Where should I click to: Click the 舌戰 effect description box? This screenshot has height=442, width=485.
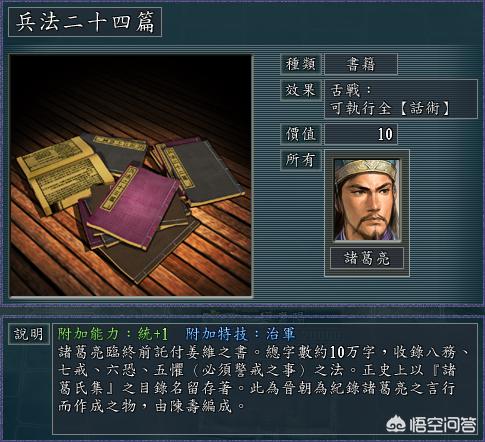pos(401,99)
